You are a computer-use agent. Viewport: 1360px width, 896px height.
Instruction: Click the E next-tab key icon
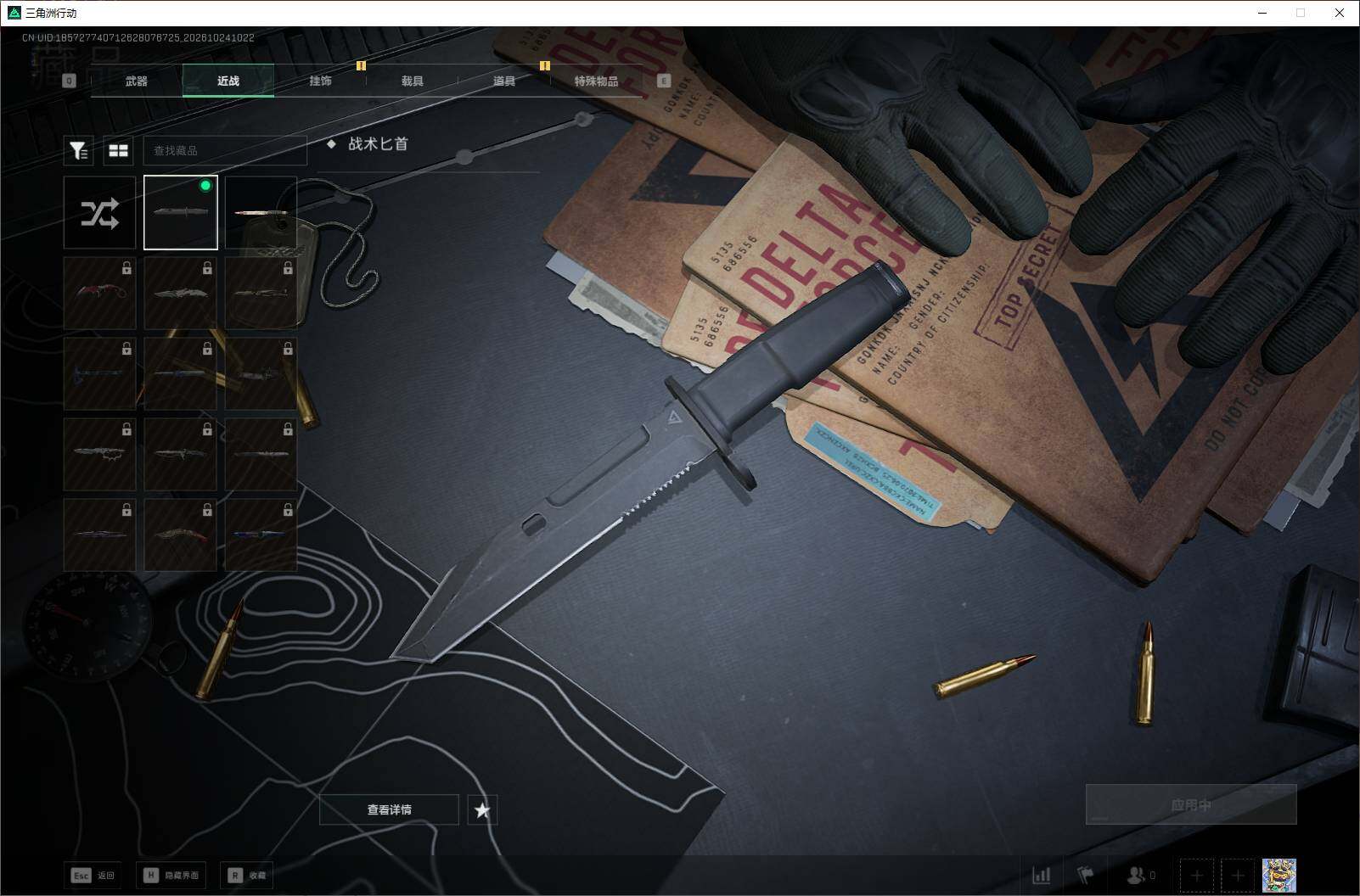664,81
